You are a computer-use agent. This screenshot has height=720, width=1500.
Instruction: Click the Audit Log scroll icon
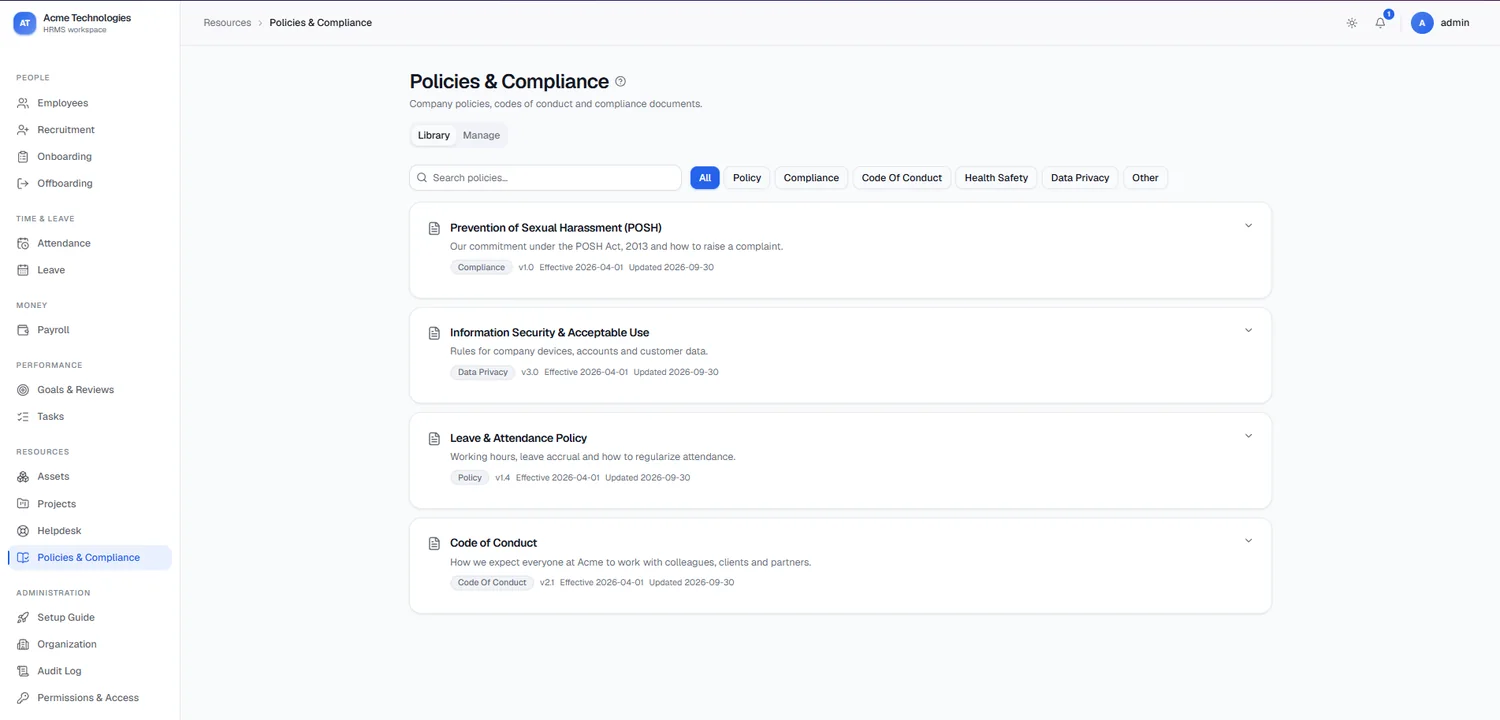[23, 671]
